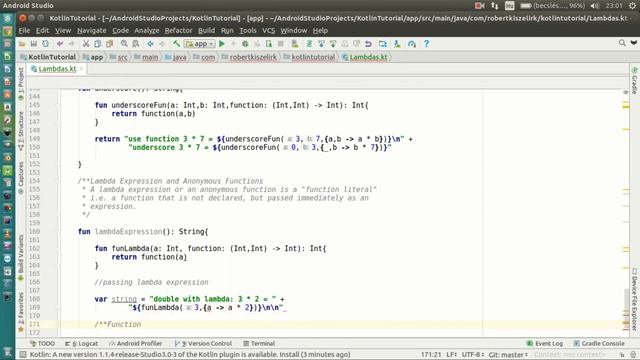Click 'src' breadcrumb folder
The image size is (640, 360).
tap(118, 57)
